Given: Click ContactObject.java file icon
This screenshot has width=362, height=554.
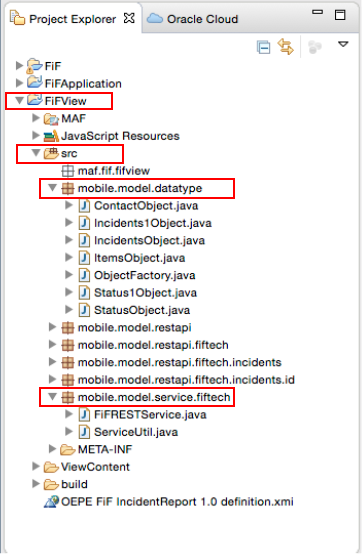Looking at the screenshot, I should [x=84, y=206].
